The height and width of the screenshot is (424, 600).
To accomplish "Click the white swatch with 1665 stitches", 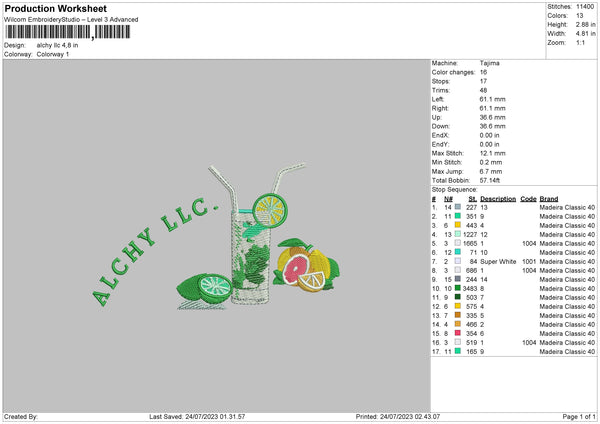I will (458, 243).
